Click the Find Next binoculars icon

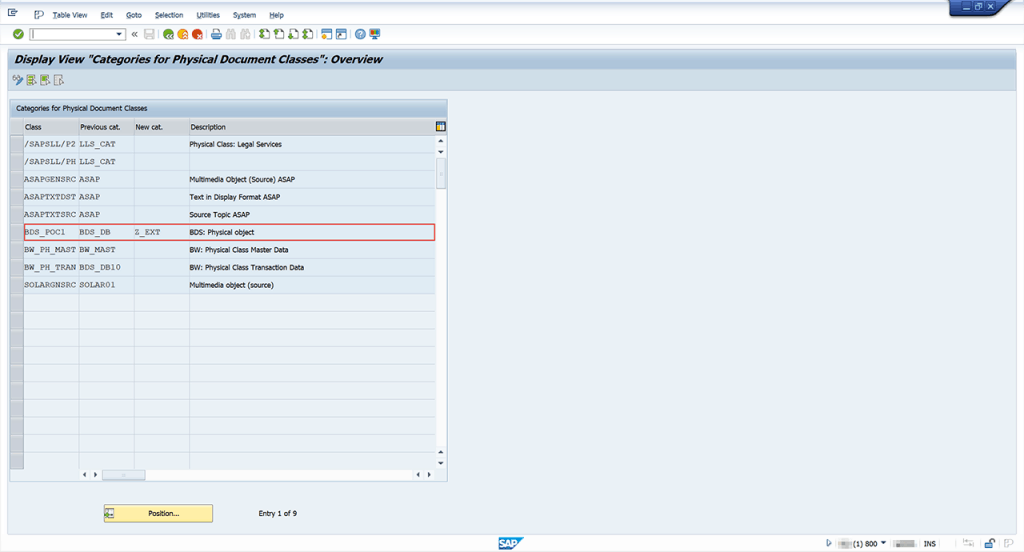245,34
